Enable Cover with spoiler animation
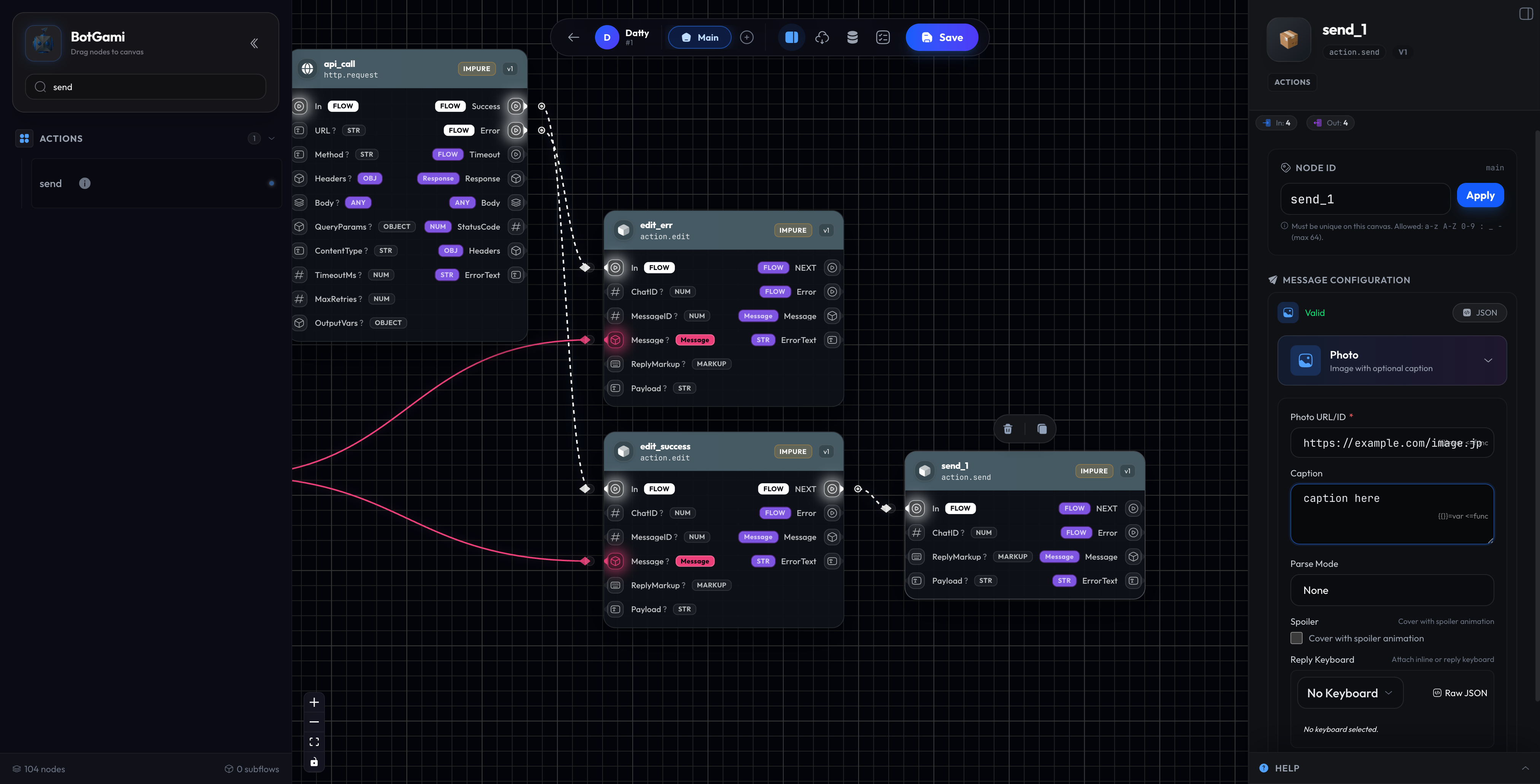 coord(1296,638)
